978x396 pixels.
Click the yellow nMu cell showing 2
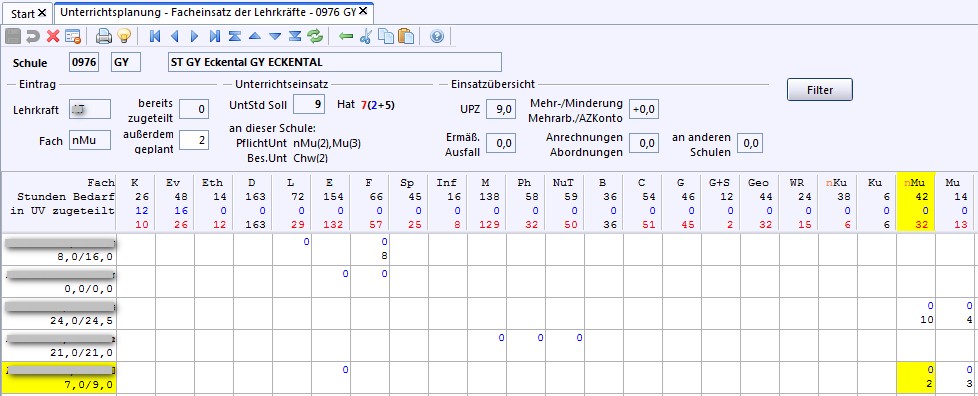click(x=916, y=378)
